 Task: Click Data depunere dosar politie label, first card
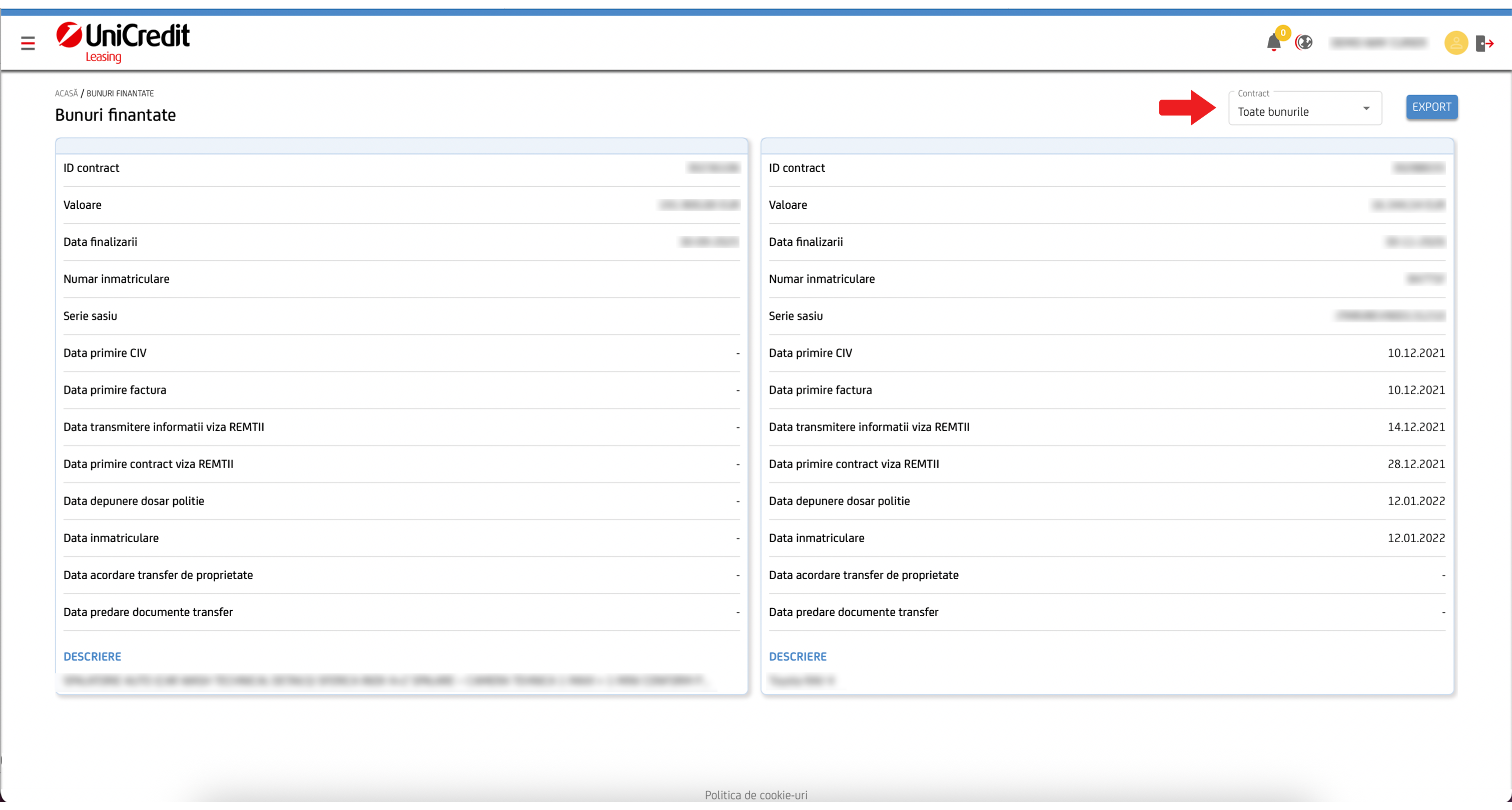point(134,501)
